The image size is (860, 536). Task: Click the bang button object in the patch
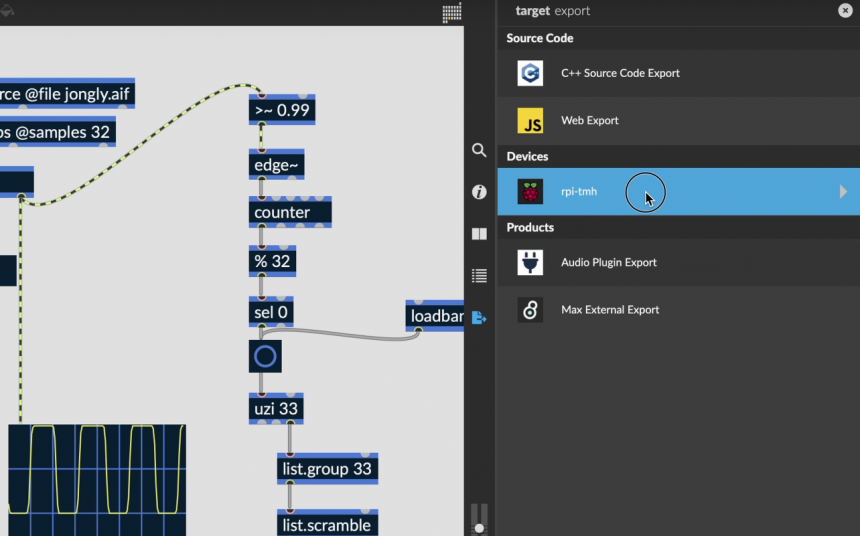(265, 357)
